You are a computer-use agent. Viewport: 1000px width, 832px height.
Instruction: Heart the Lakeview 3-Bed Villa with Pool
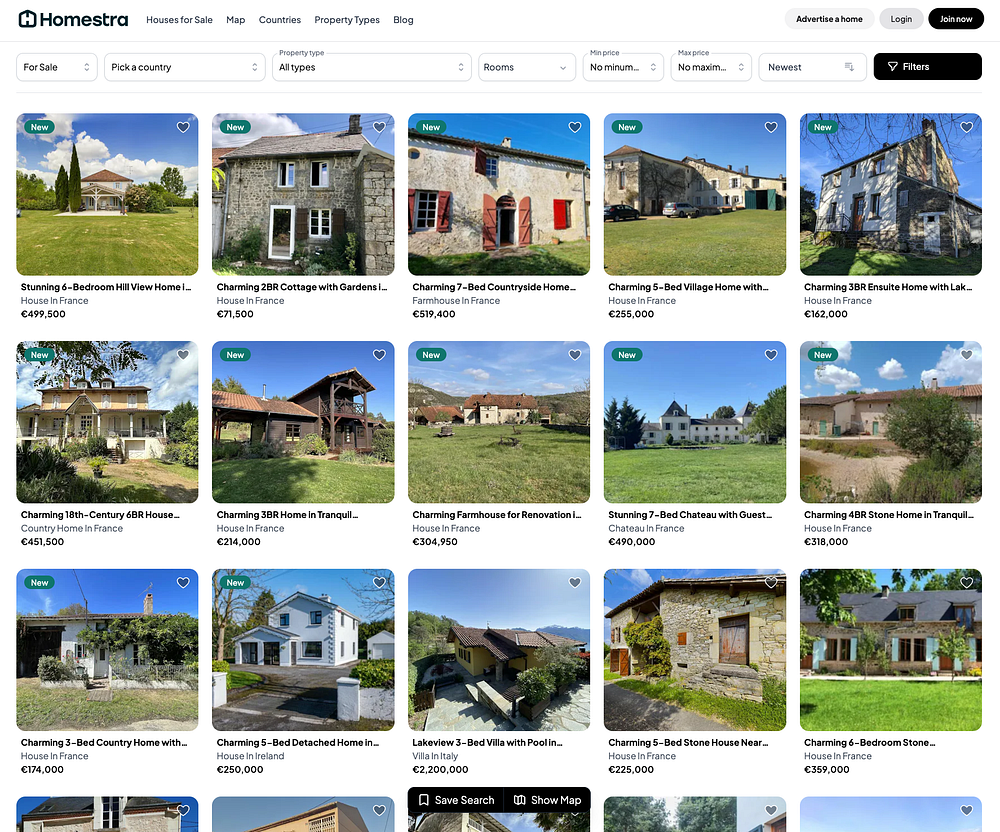[x=575, y=582]
